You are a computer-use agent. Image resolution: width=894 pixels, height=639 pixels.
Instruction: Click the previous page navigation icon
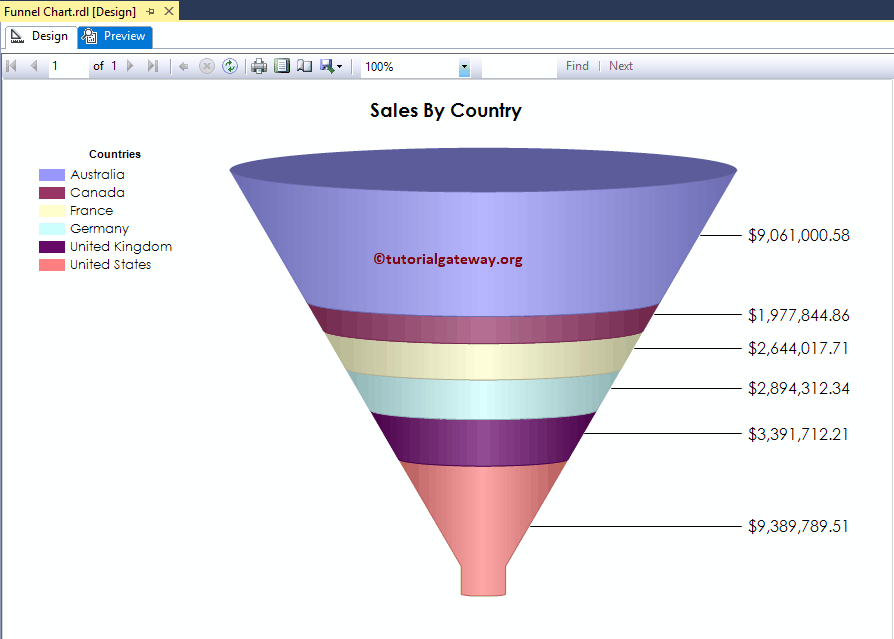pyautogui.click(x=33, y=66)
